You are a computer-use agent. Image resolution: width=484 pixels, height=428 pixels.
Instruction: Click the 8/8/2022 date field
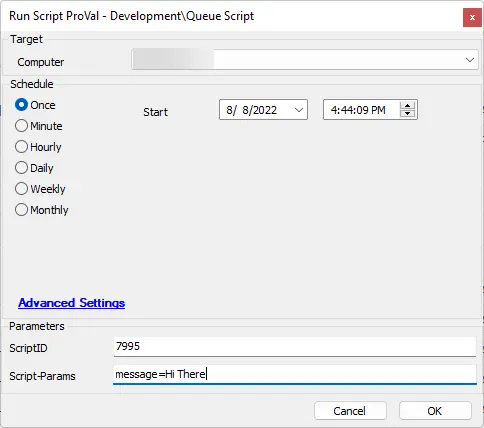255,110
